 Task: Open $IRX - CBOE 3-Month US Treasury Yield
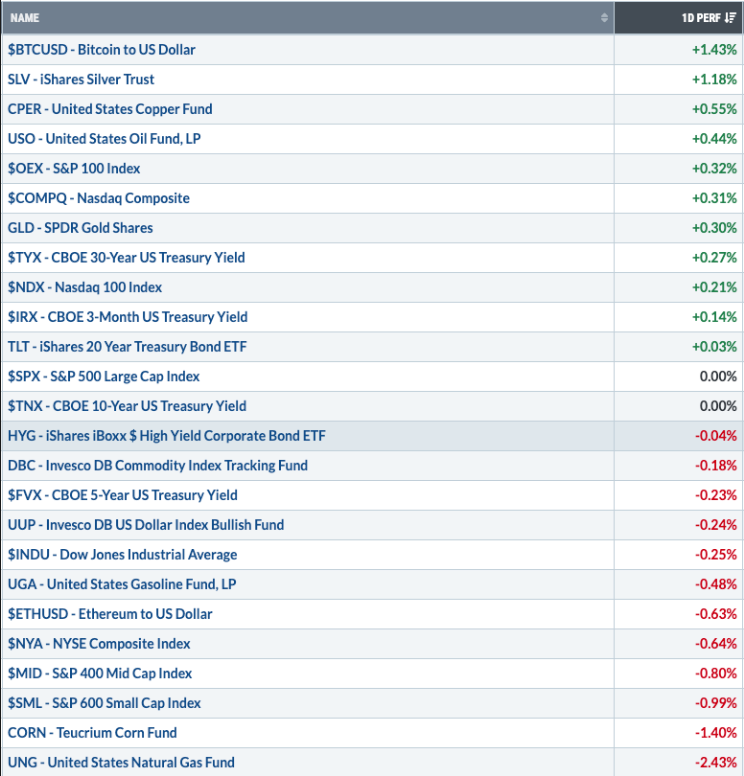tap(128, 317)
